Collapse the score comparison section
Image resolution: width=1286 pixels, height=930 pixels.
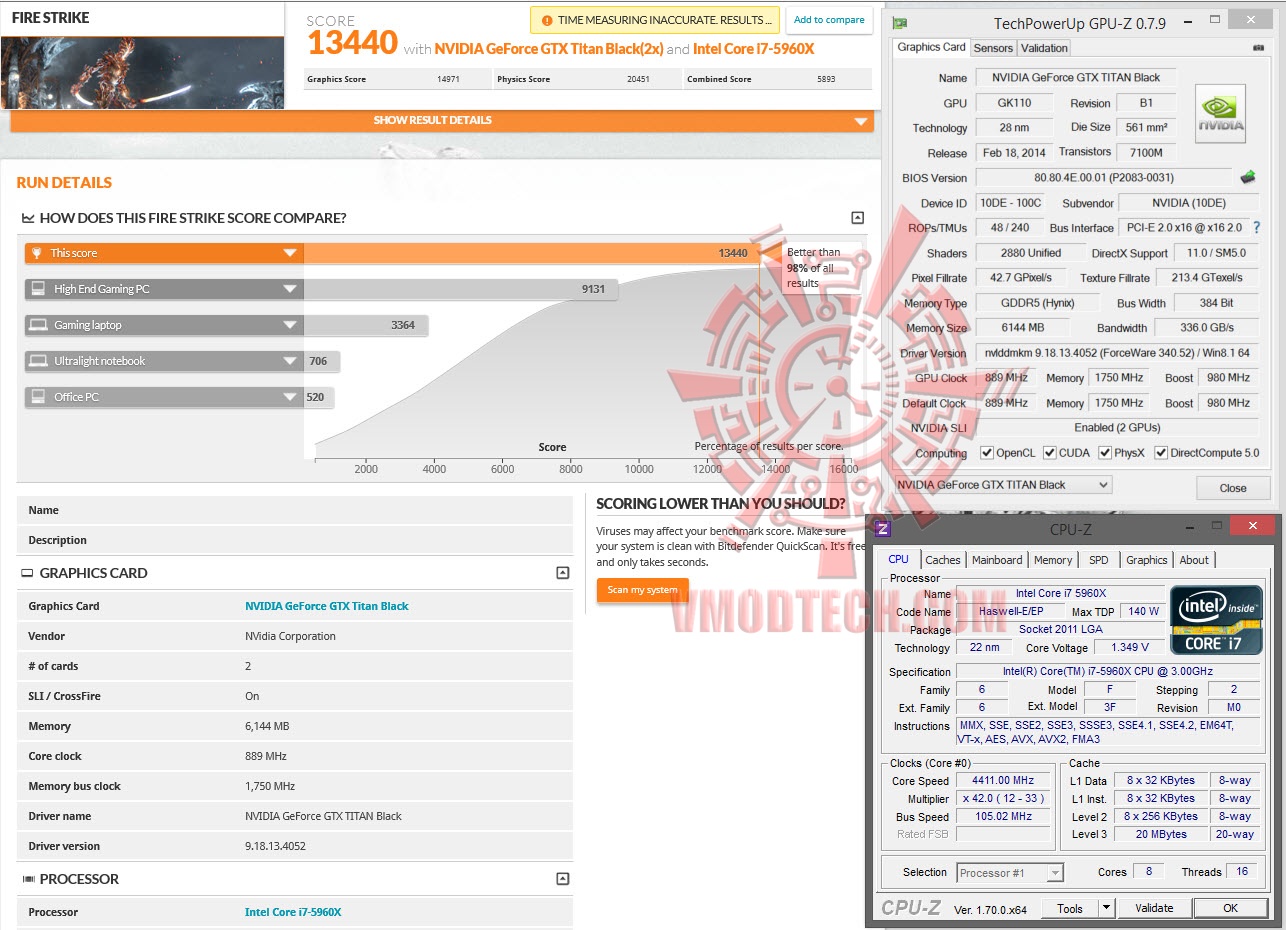coord(857,218)
